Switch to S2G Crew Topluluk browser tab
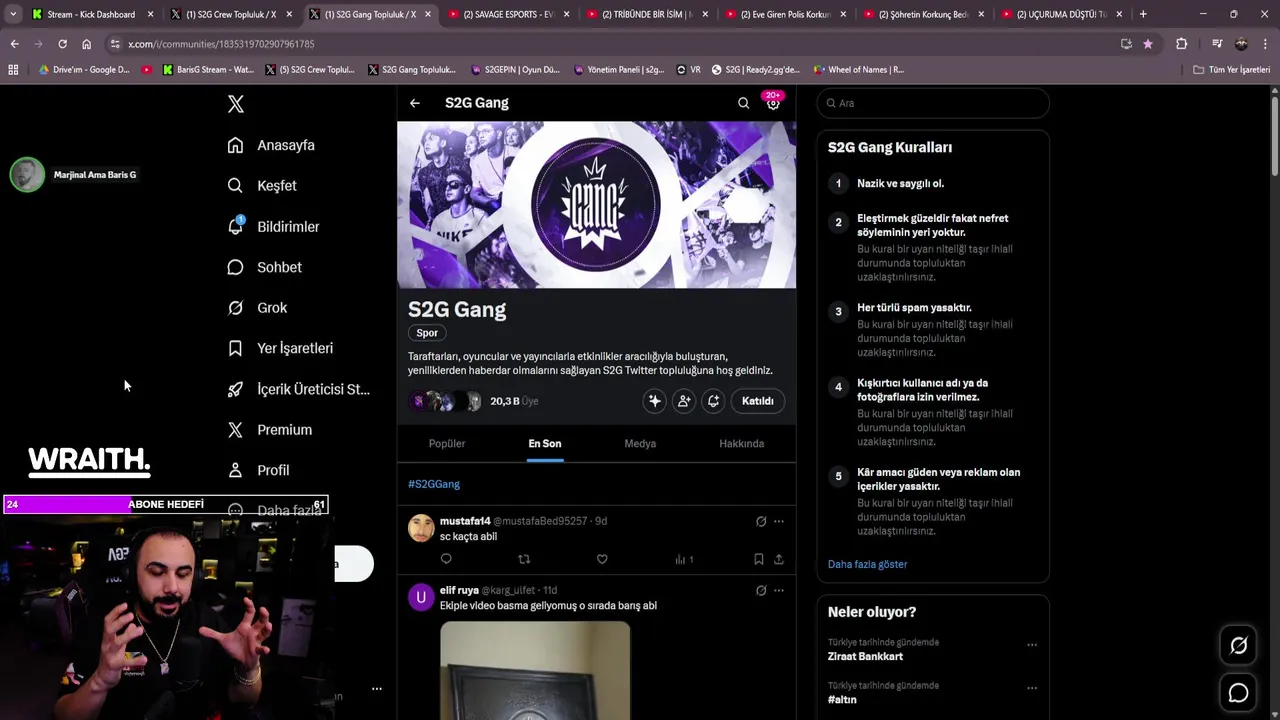Image resolution: width=1280 pixels, height=720 pixels. (x=232, y=14)
